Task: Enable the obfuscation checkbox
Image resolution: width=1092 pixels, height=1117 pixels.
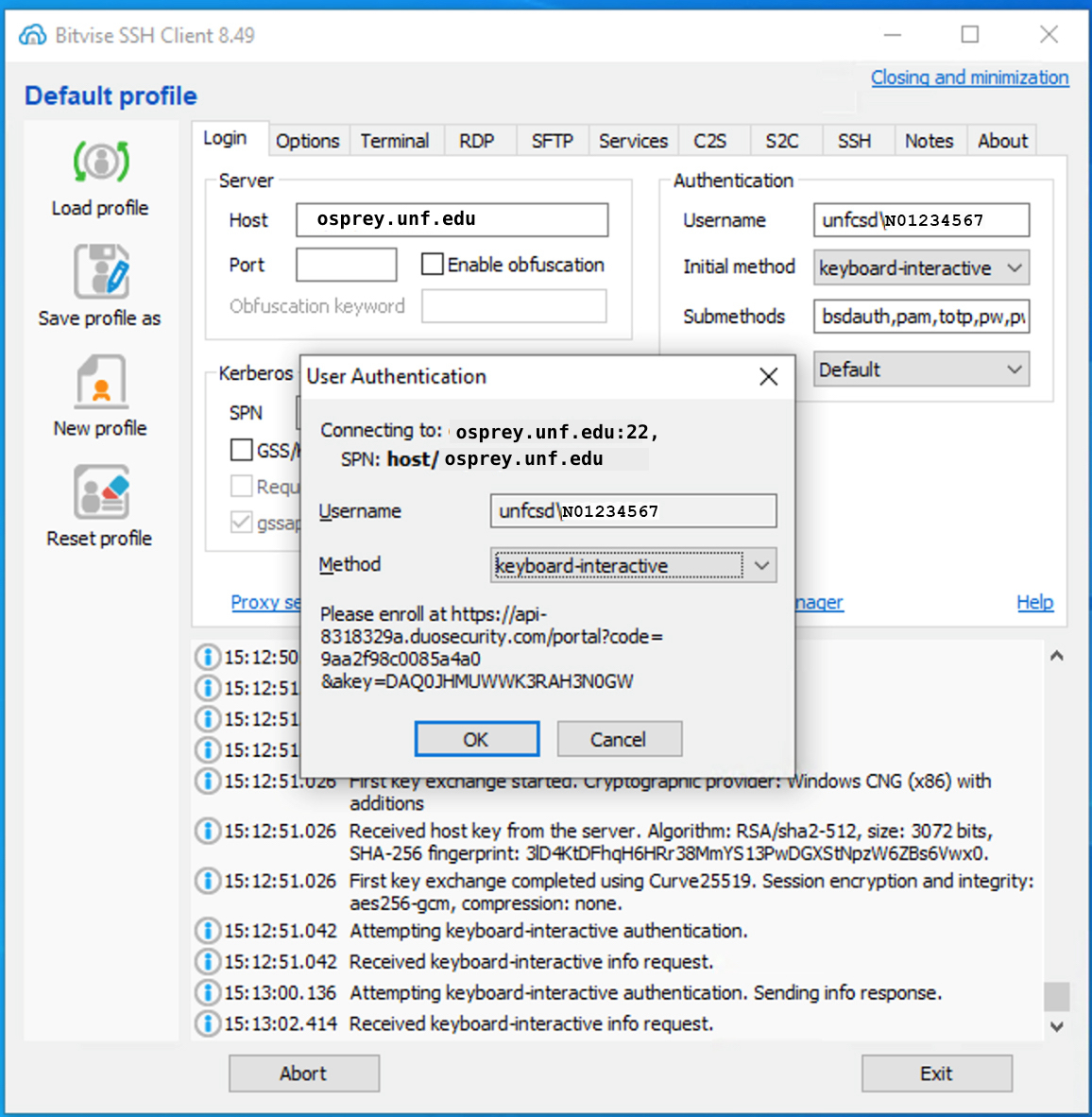Action: 432,265
